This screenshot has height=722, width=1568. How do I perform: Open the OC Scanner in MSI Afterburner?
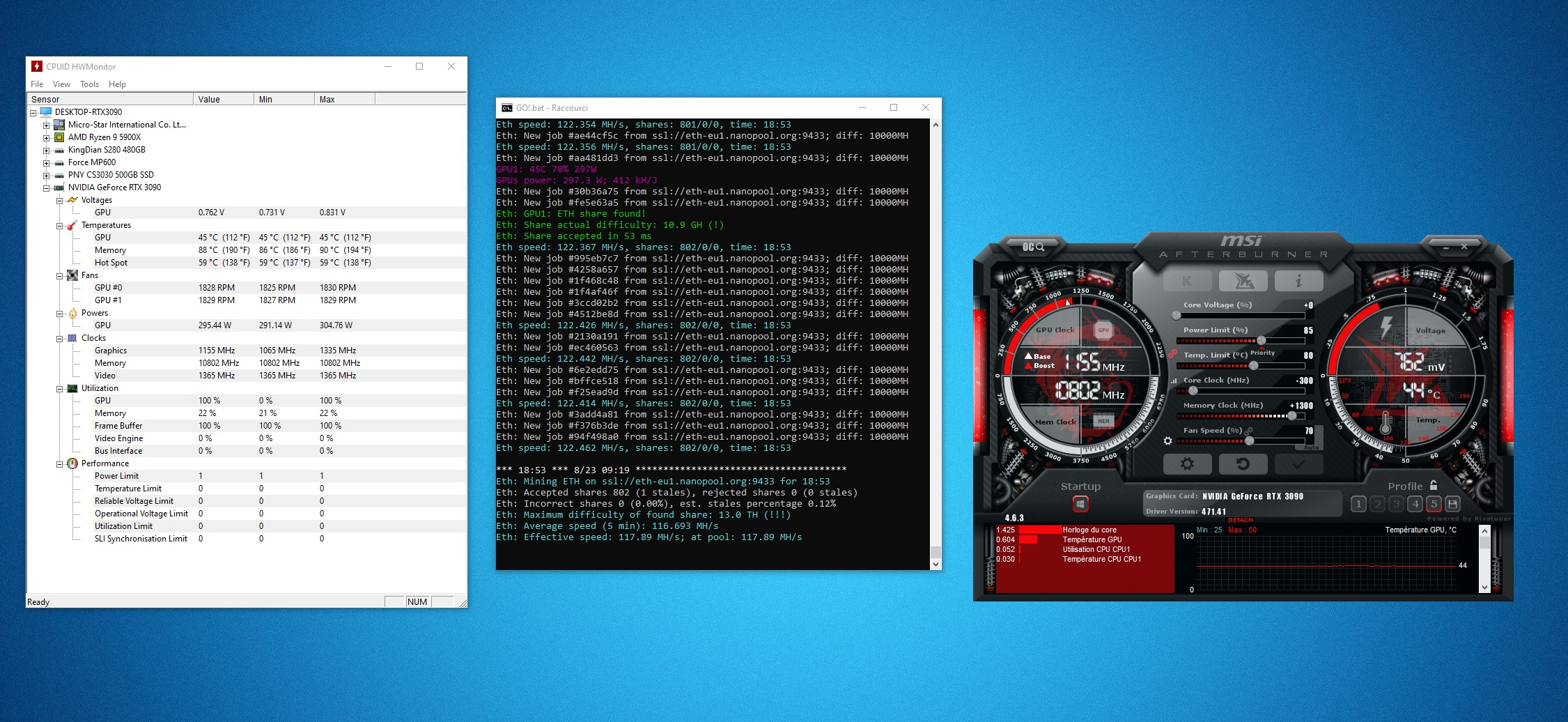(1033, 247)
